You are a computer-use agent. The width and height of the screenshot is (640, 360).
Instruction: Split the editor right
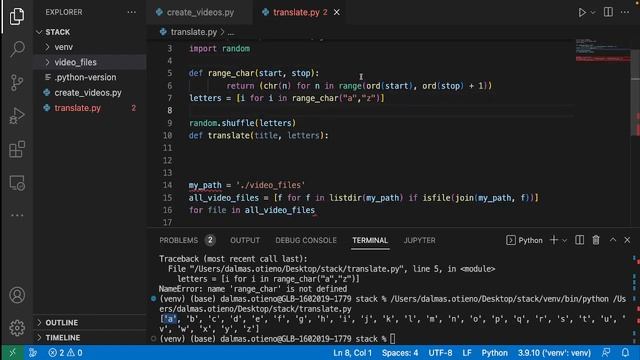point(608,12)
